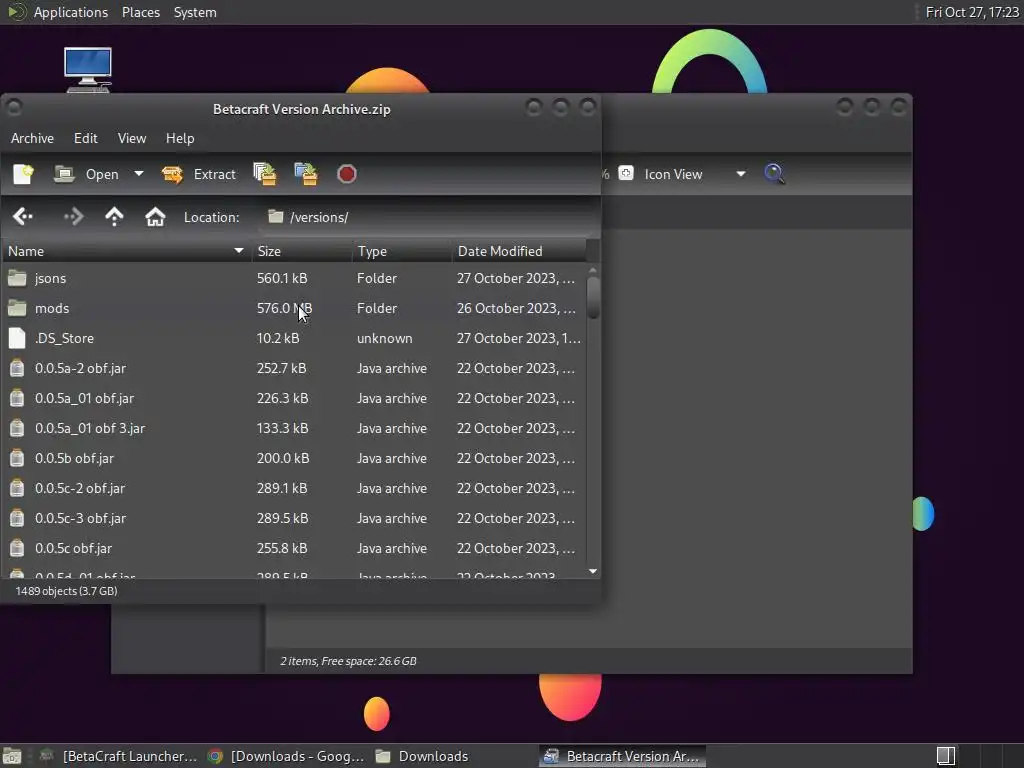Click the zoom reset icon beside Icon View

(626, 173)
